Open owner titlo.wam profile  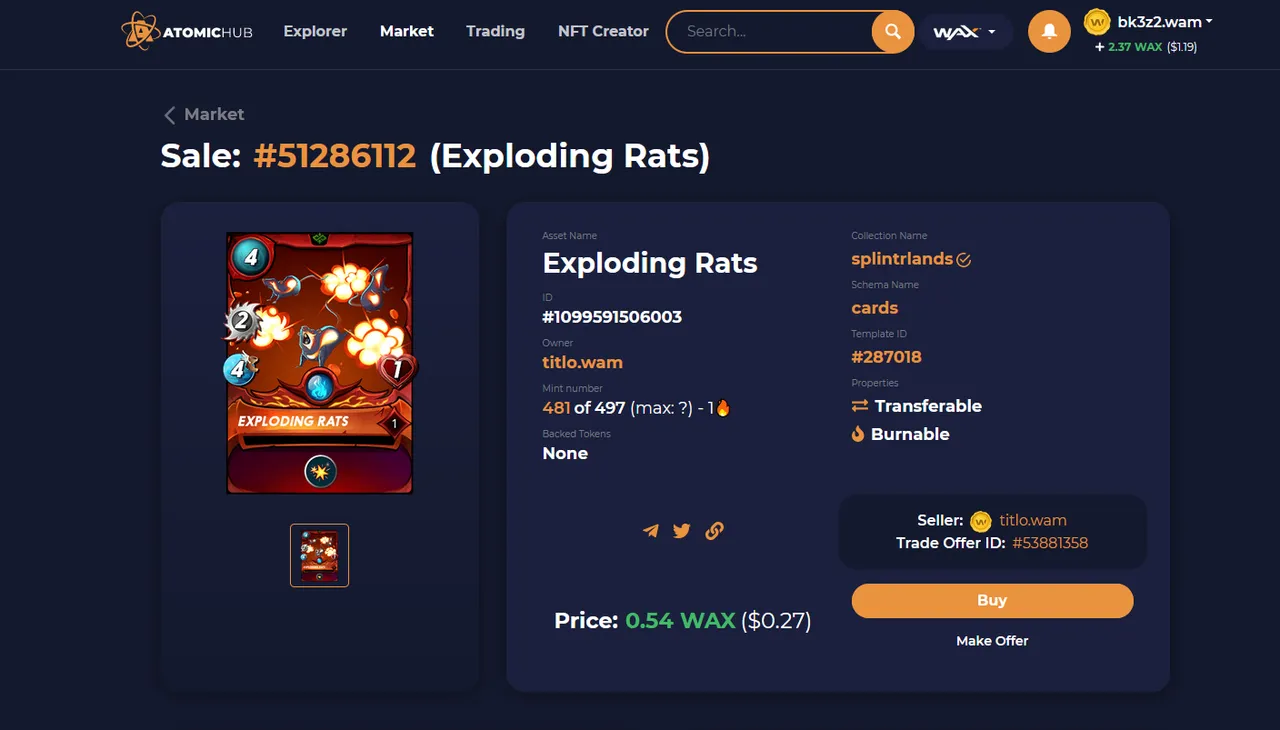point(582,363)
